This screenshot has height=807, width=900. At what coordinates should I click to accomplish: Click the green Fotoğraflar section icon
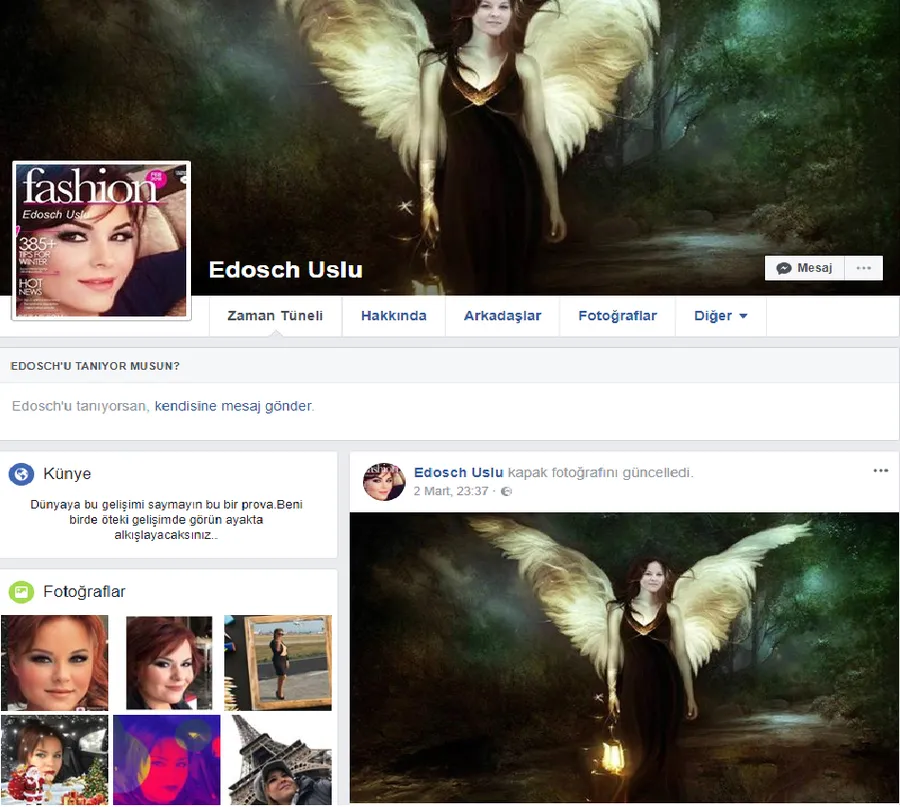(21, 592)
